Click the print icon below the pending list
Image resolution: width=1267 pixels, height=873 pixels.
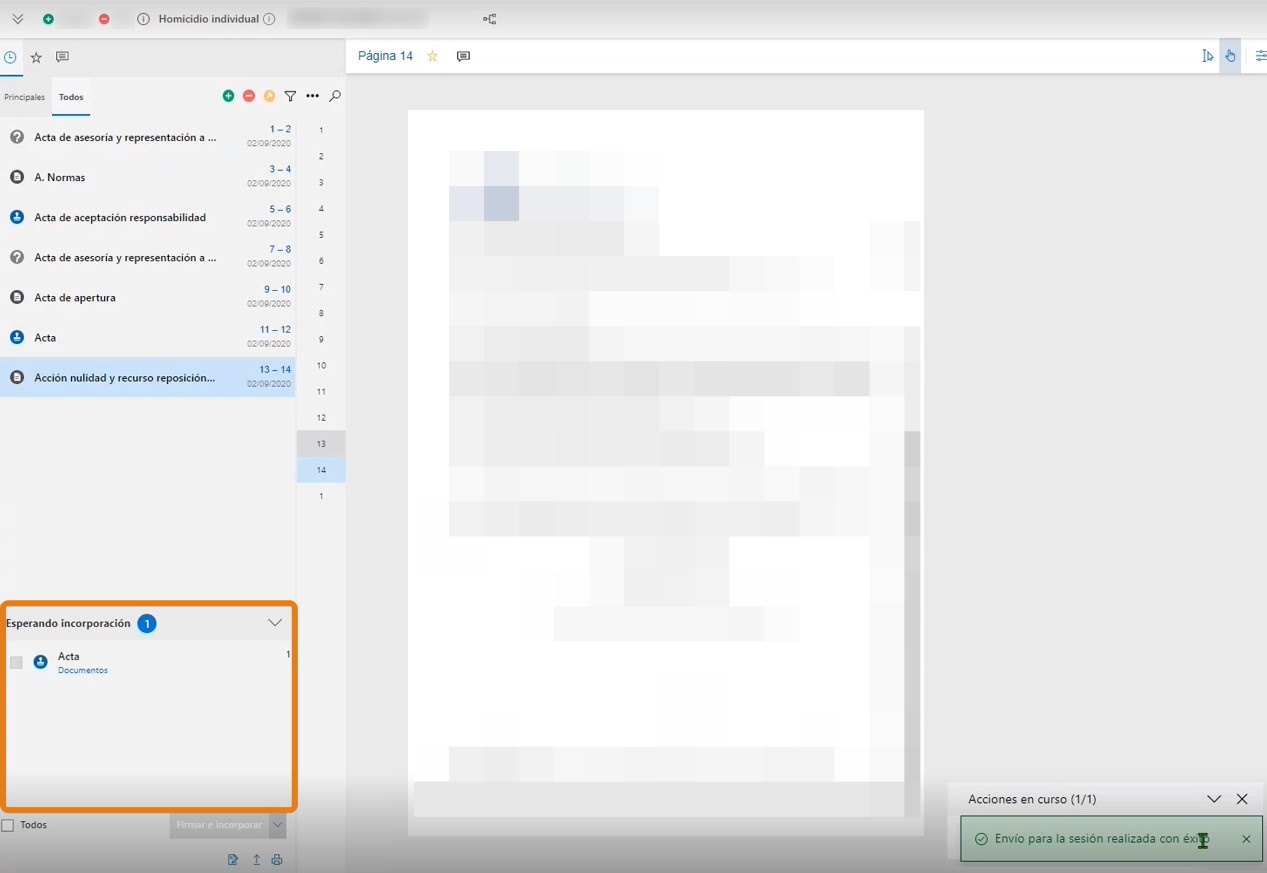(277, 860)
